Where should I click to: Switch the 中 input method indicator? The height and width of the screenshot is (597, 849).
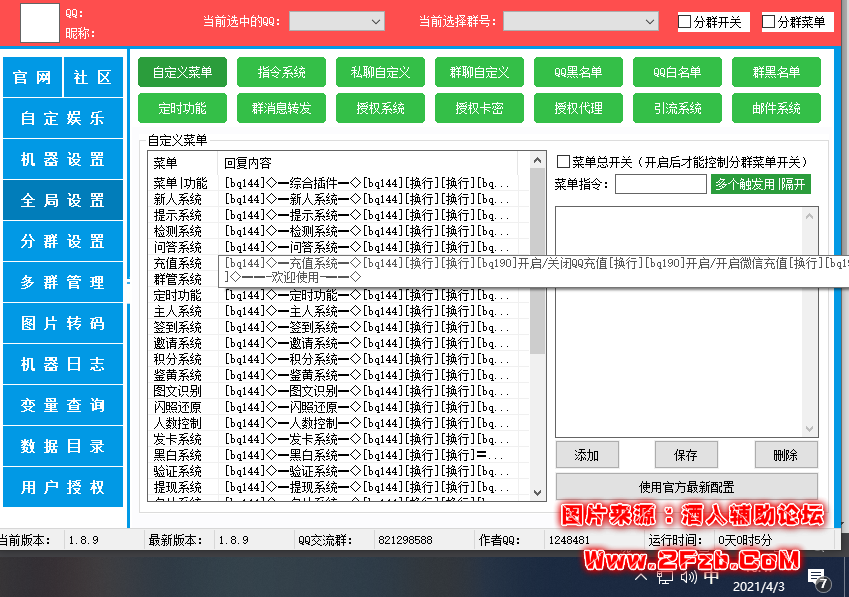point(710,577)
